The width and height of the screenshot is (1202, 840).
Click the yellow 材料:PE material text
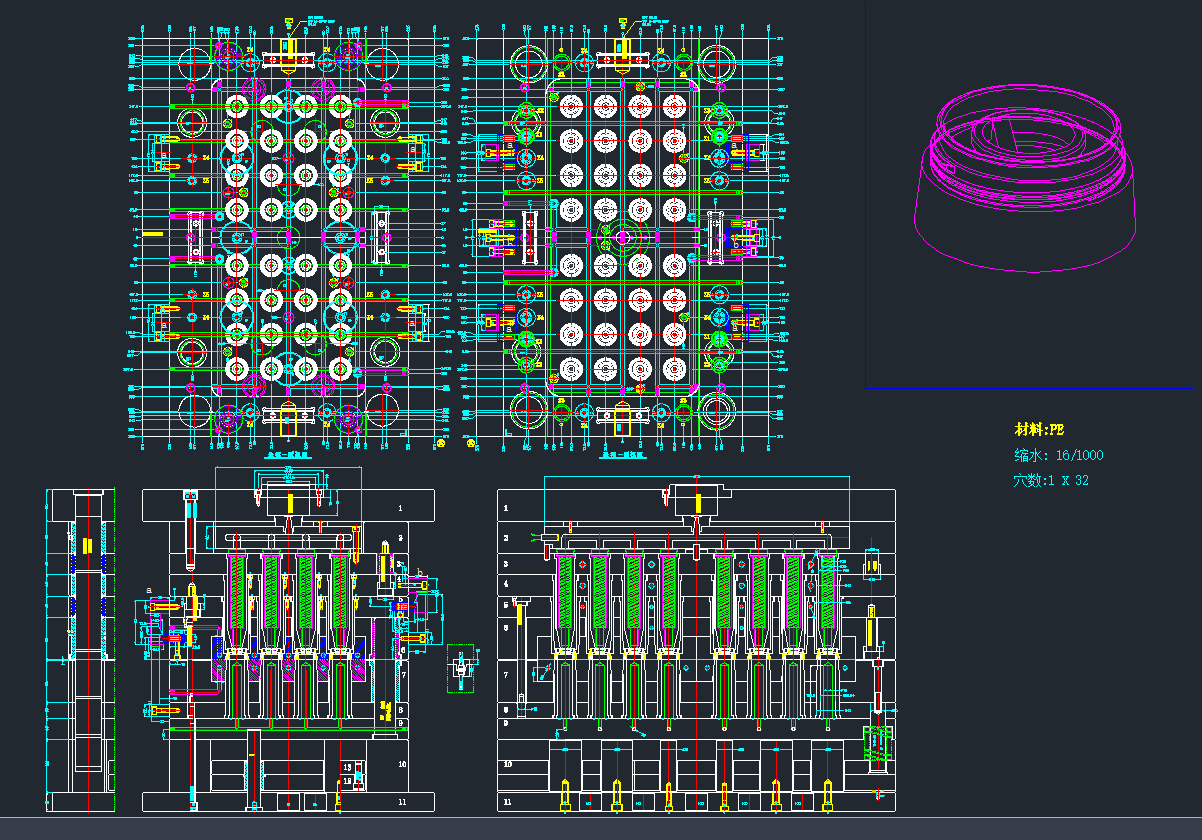[1040, 429]
